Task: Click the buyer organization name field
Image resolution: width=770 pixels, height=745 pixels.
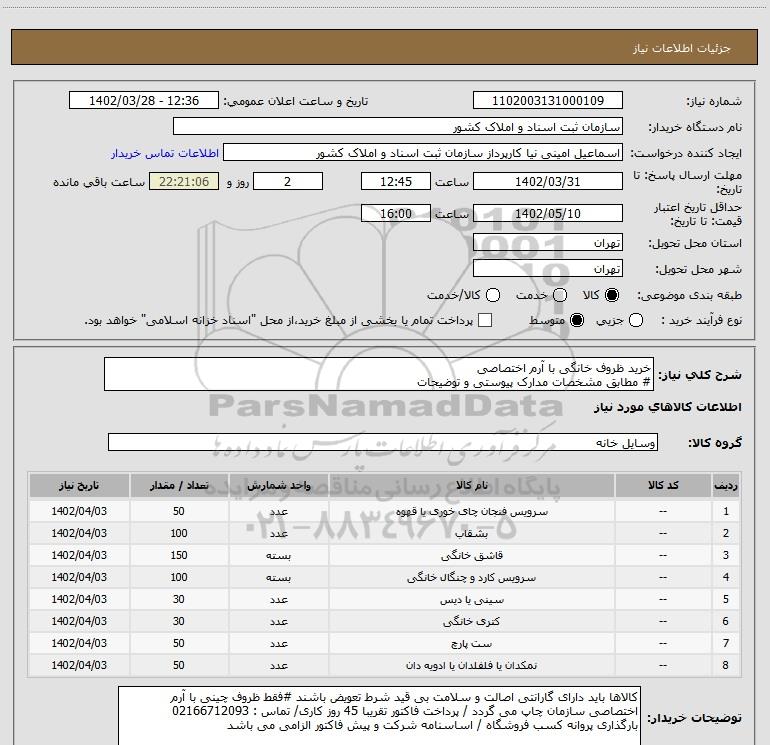Action: (x=398, y=127)
